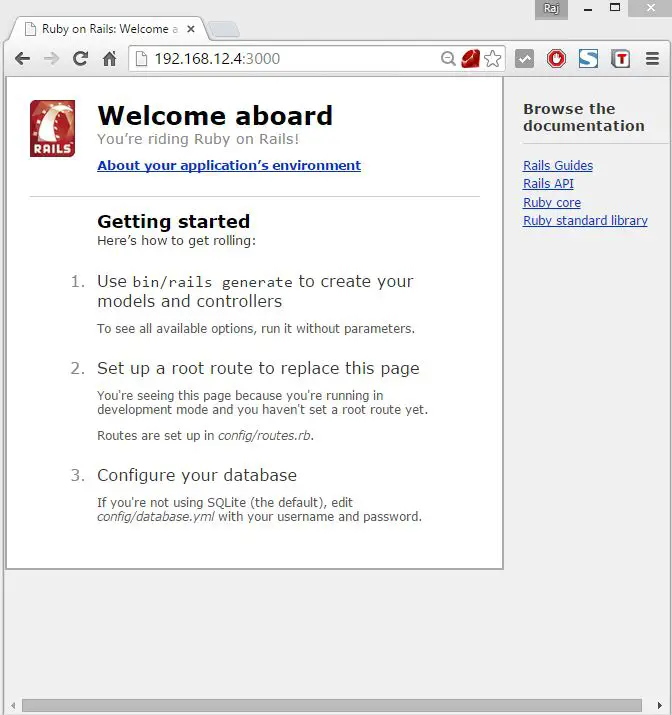Open the Rails Guides link

(558, 166)
